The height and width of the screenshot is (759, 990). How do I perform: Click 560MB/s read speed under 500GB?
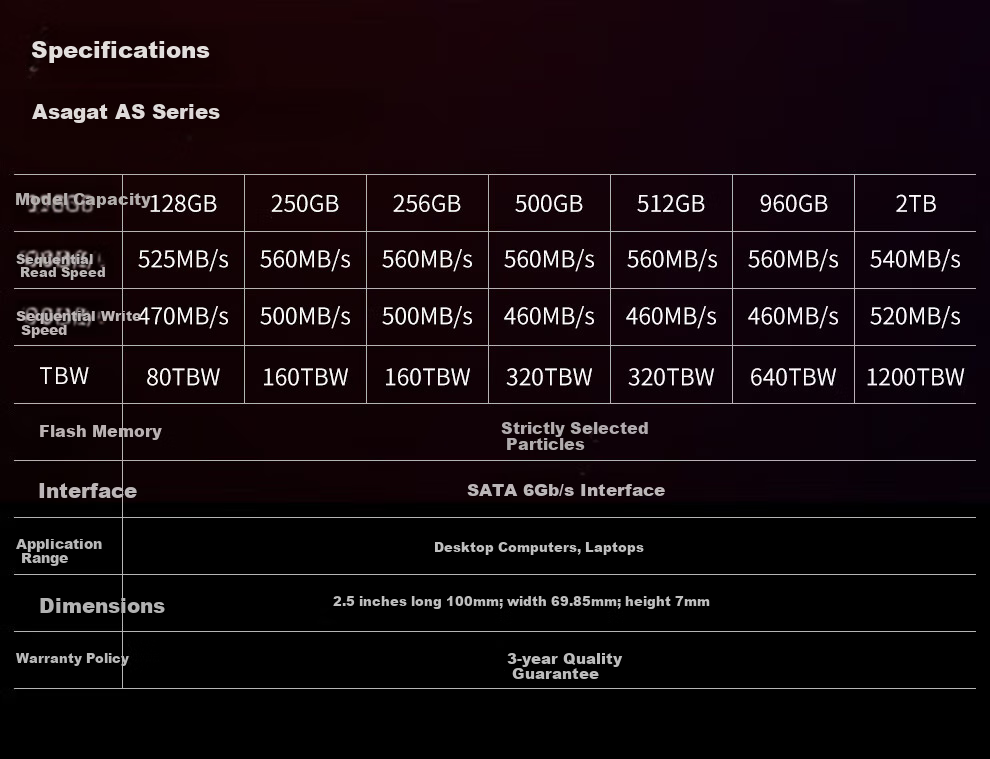coord(549,260)
